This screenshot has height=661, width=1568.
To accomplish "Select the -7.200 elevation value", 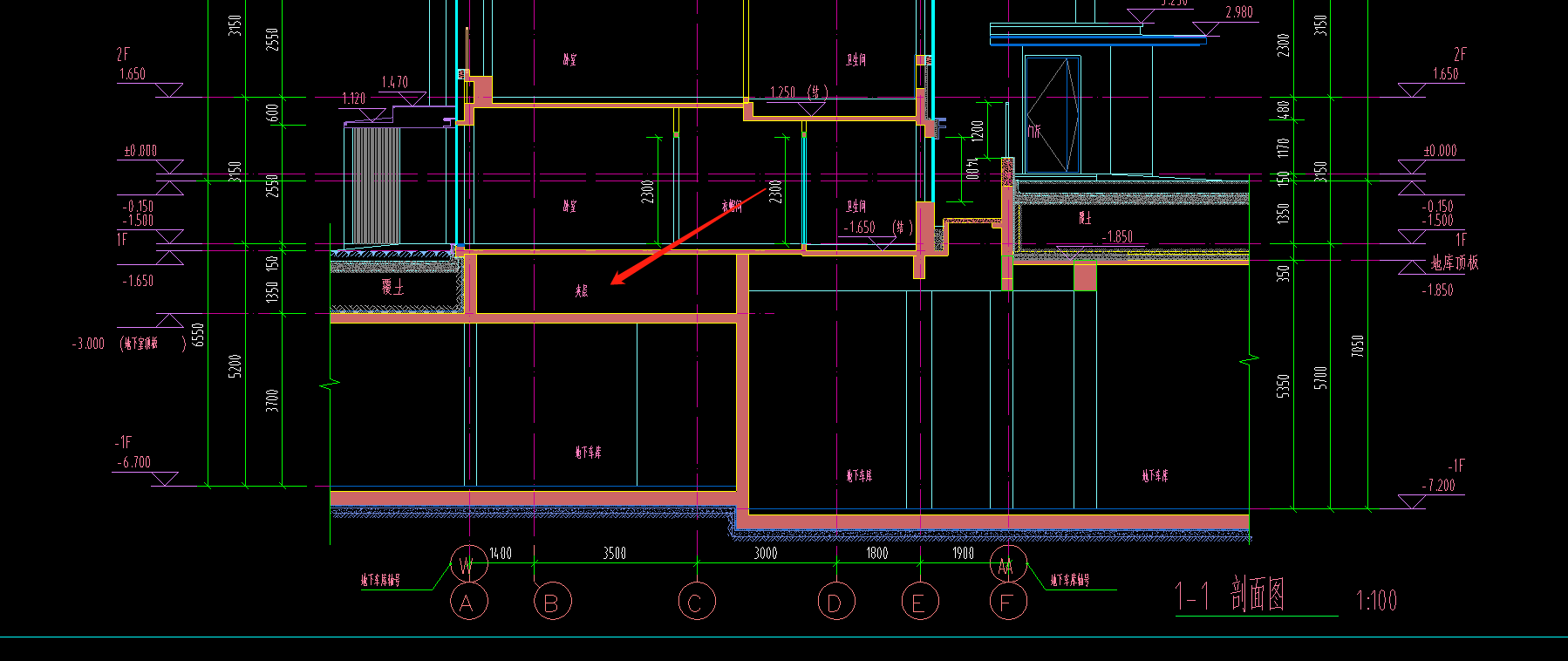I will tap(1439, 486).
